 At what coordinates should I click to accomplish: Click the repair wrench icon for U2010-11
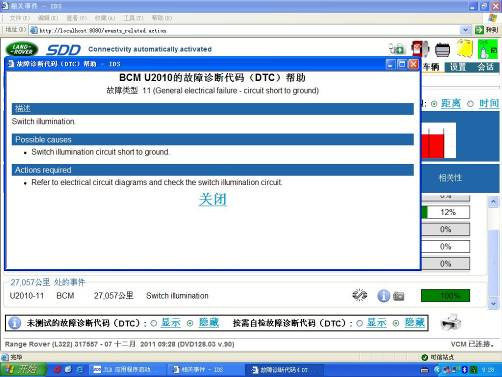pyautogui.click(x=360, y=295)
